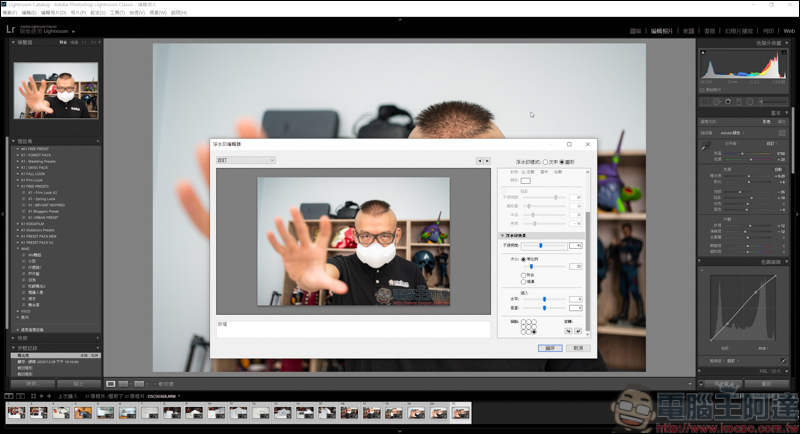Click the Lightroom Lr logo

[10, 29]
